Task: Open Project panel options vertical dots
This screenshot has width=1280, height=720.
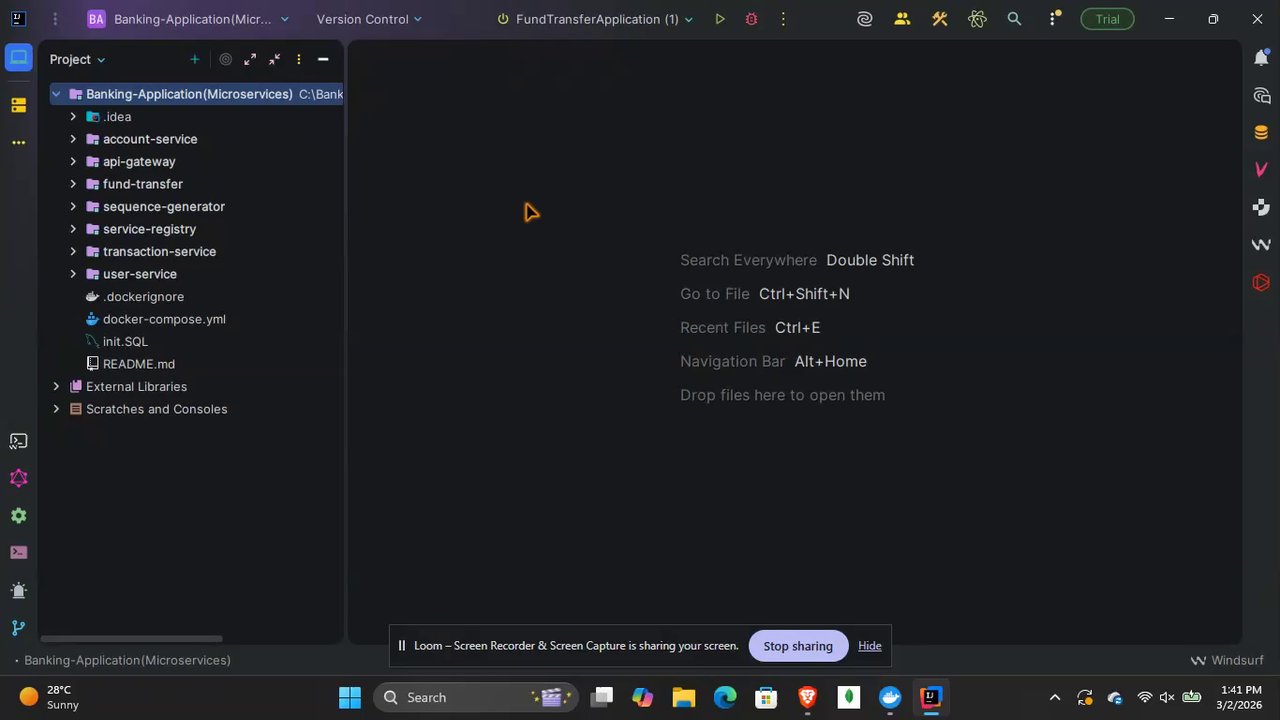Action: pos(298,59)
